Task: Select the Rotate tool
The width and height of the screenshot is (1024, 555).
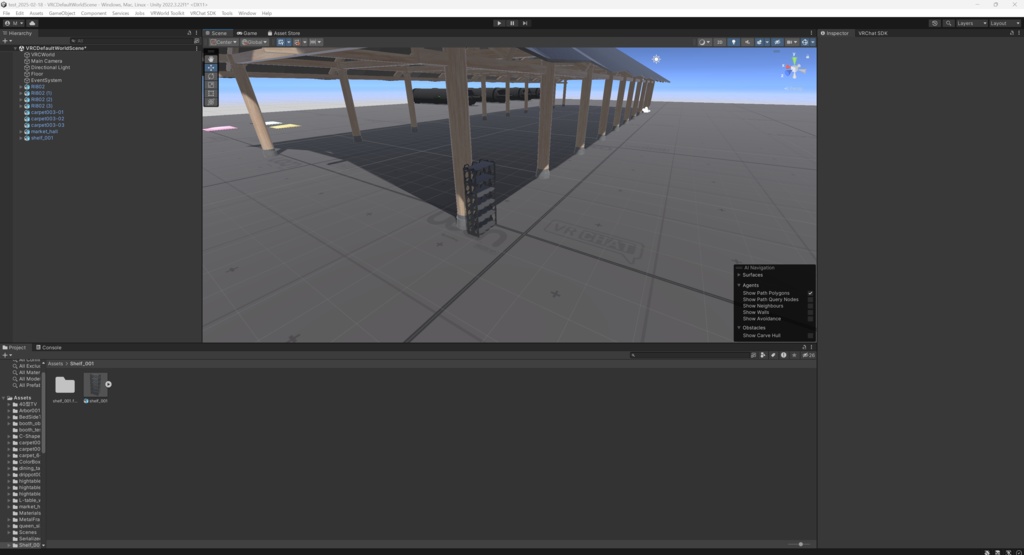Action: 211,76
